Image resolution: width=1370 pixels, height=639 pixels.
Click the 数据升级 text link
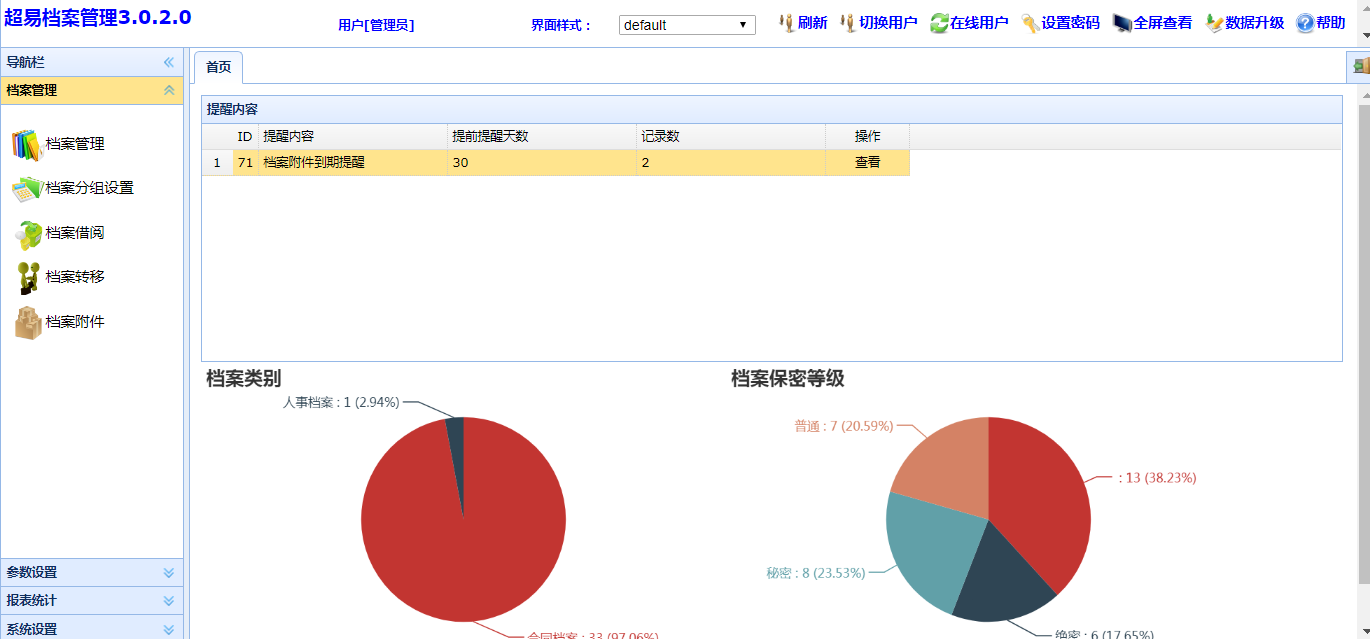point(1255,23)
